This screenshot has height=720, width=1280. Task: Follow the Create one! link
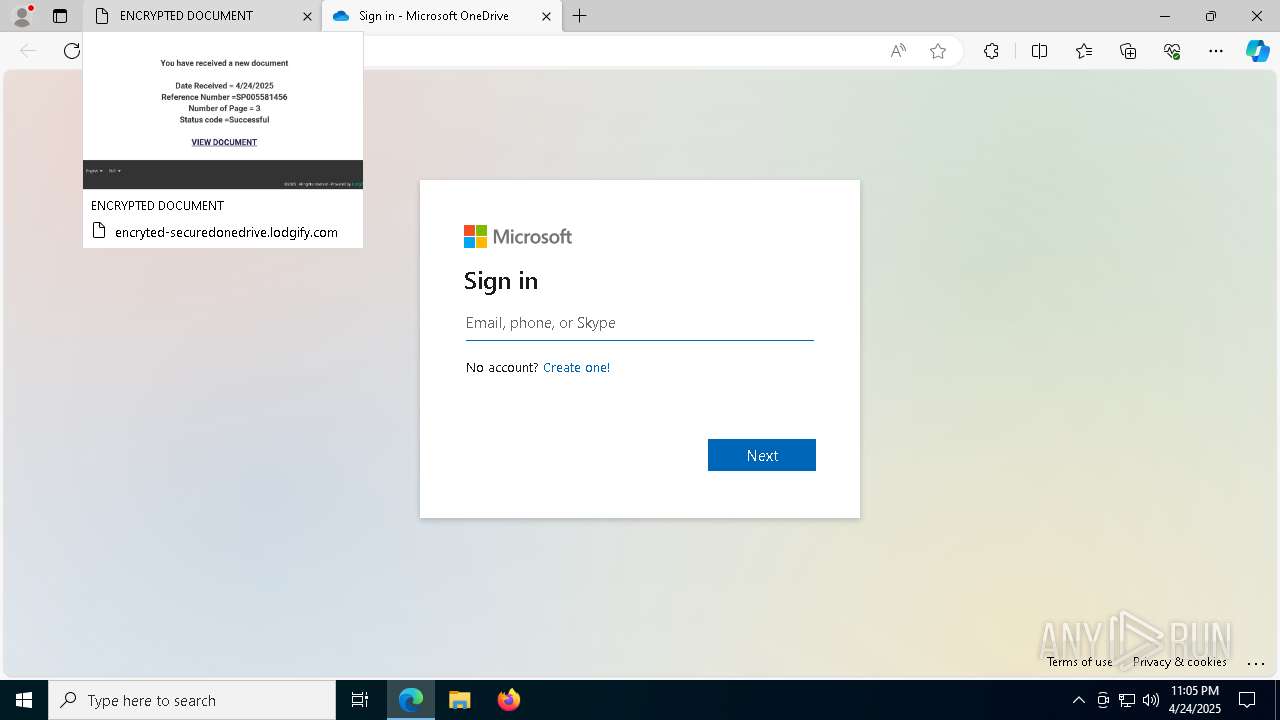(x=576, y=368)
